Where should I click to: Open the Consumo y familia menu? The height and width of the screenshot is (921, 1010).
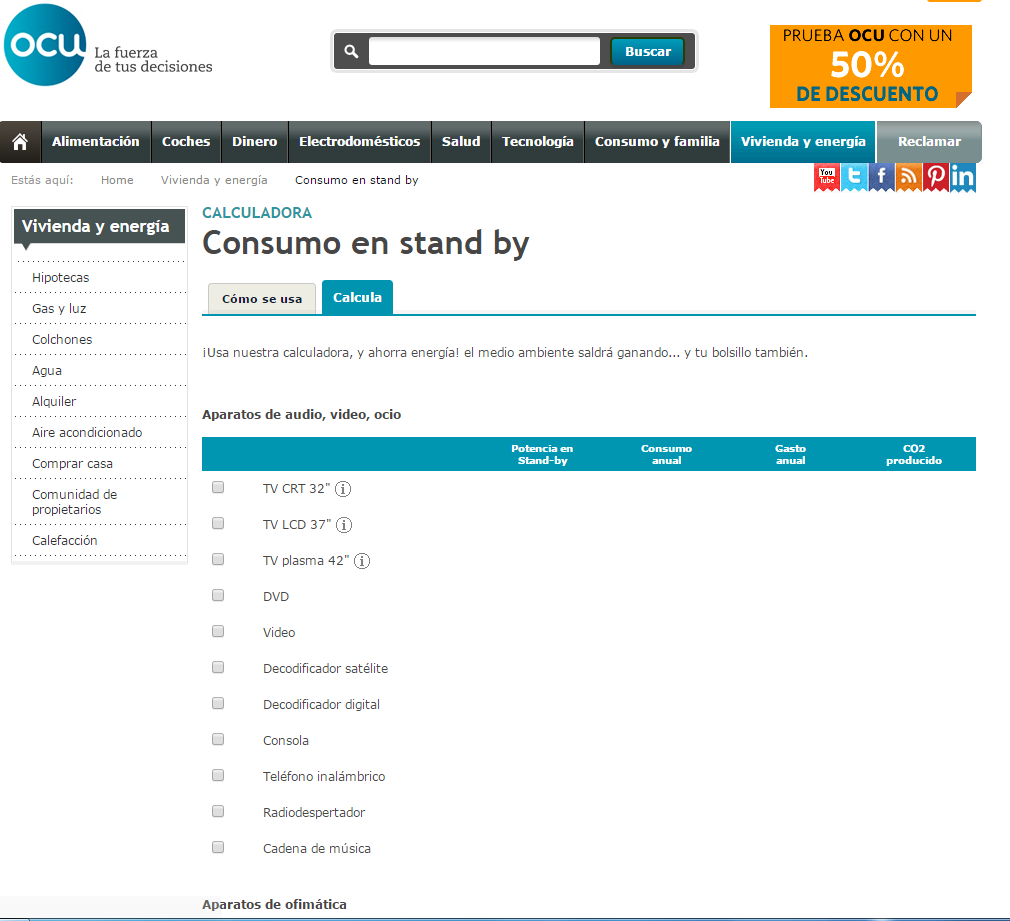[x=657, y=142]
